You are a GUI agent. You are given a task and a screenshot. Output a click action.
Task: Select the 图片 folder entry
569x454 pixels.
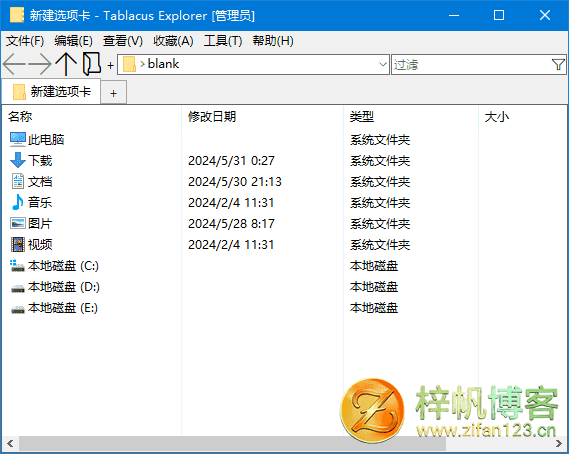pyautogui.click(x=40, y=224)
